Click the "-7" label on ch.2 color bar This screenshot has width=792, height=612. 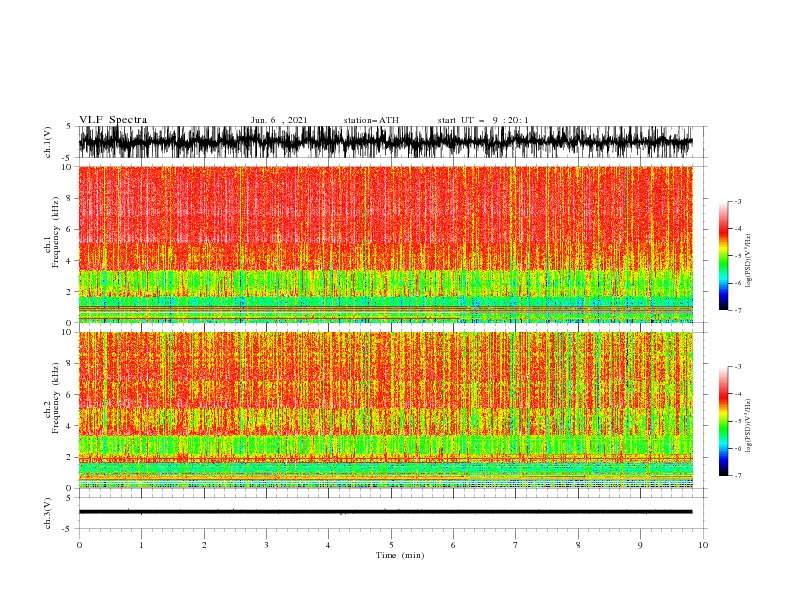(x=737, y=475)
